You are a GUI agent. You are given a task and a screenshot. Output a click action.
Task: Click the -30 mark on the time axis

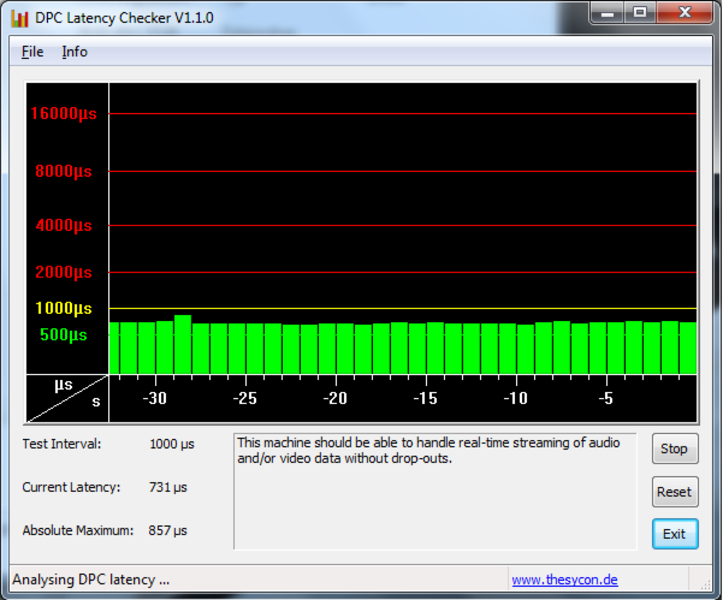(x=155, y=398)
